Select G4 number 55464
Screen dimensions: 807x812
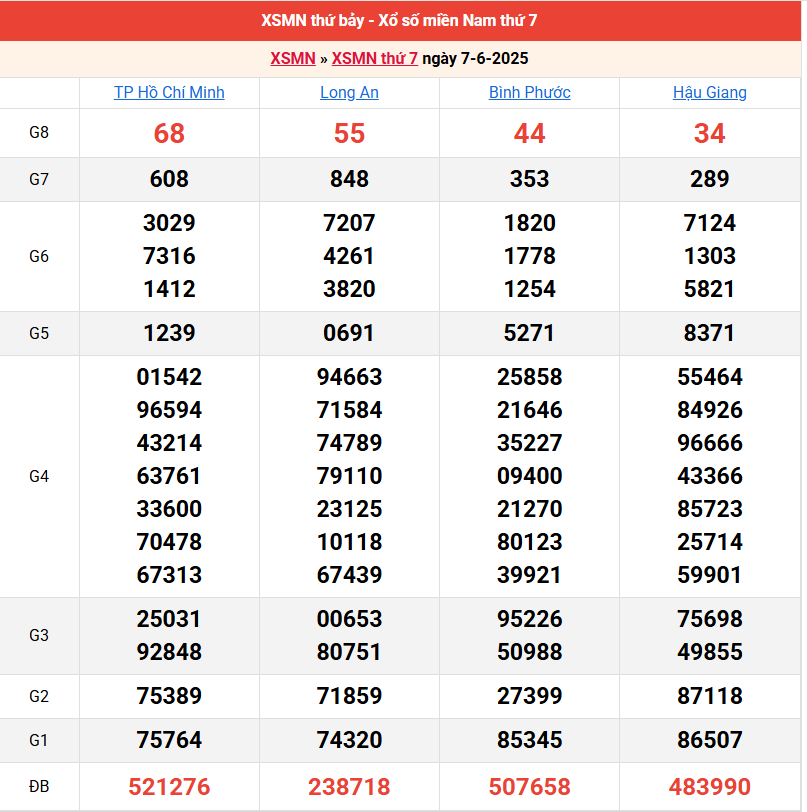pos(710,377)
